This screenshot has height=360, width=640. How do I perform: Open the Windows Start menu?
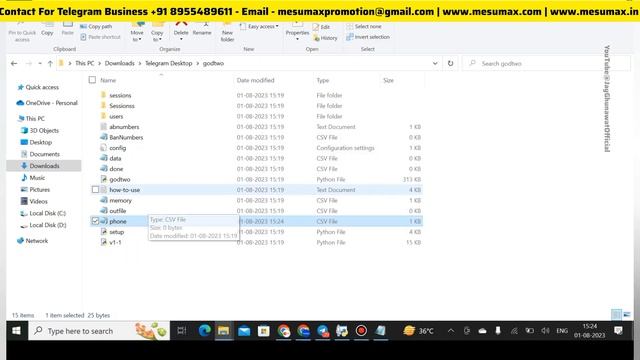17,331
